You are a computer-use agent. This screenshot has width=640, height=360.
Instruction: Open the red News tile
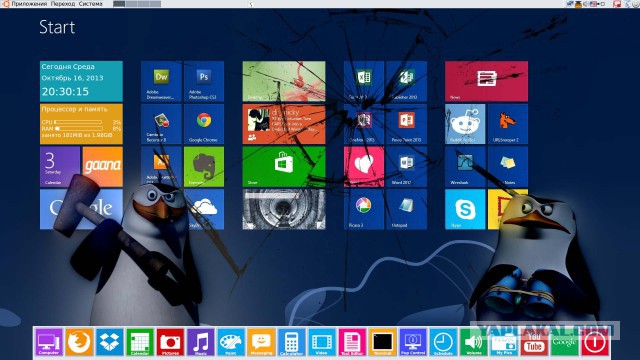click(487, 82)
